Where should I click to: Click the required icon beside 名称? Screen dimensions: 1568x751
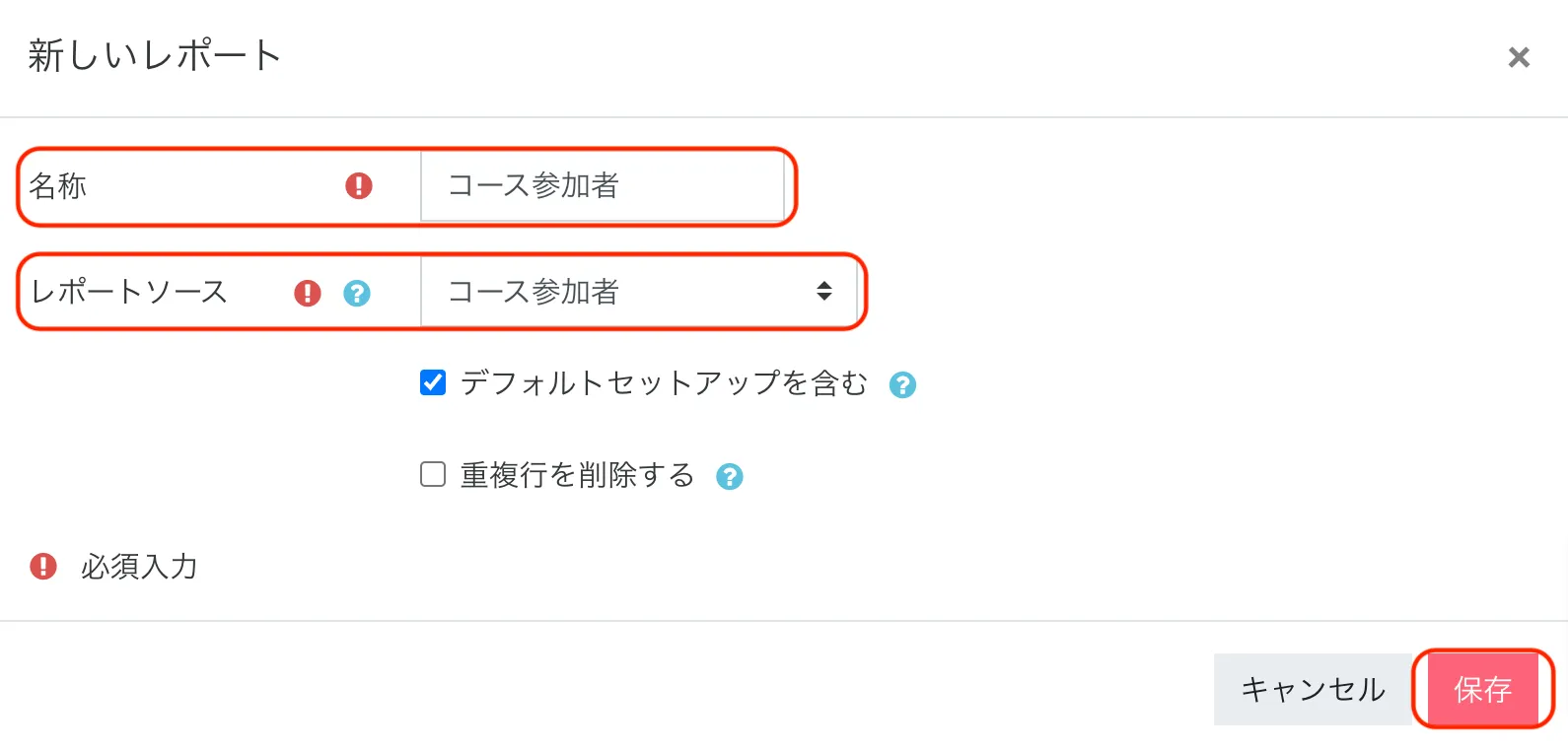click(359, 185)
